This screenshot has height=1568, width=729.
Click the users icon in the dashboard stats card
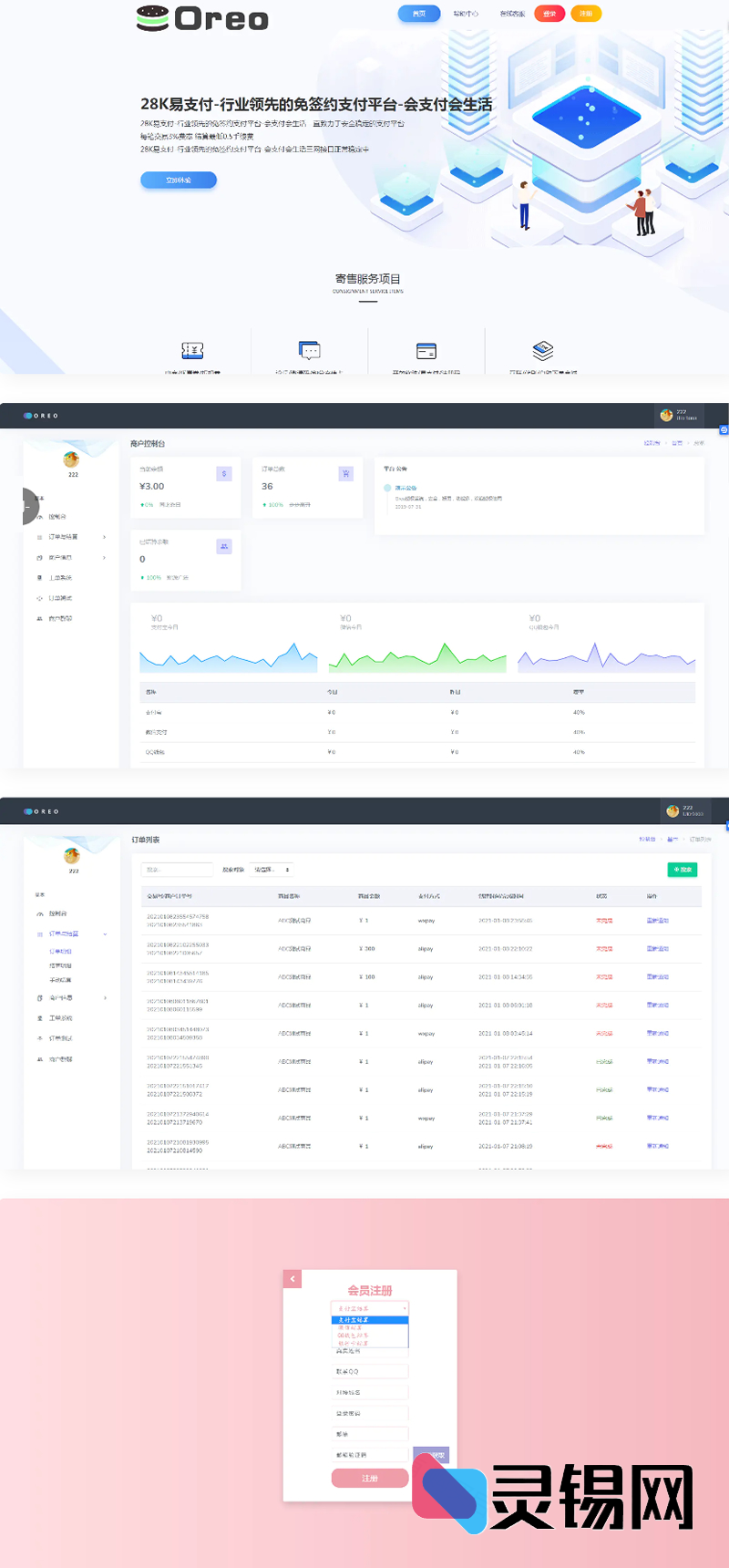[x=224, y=547]
